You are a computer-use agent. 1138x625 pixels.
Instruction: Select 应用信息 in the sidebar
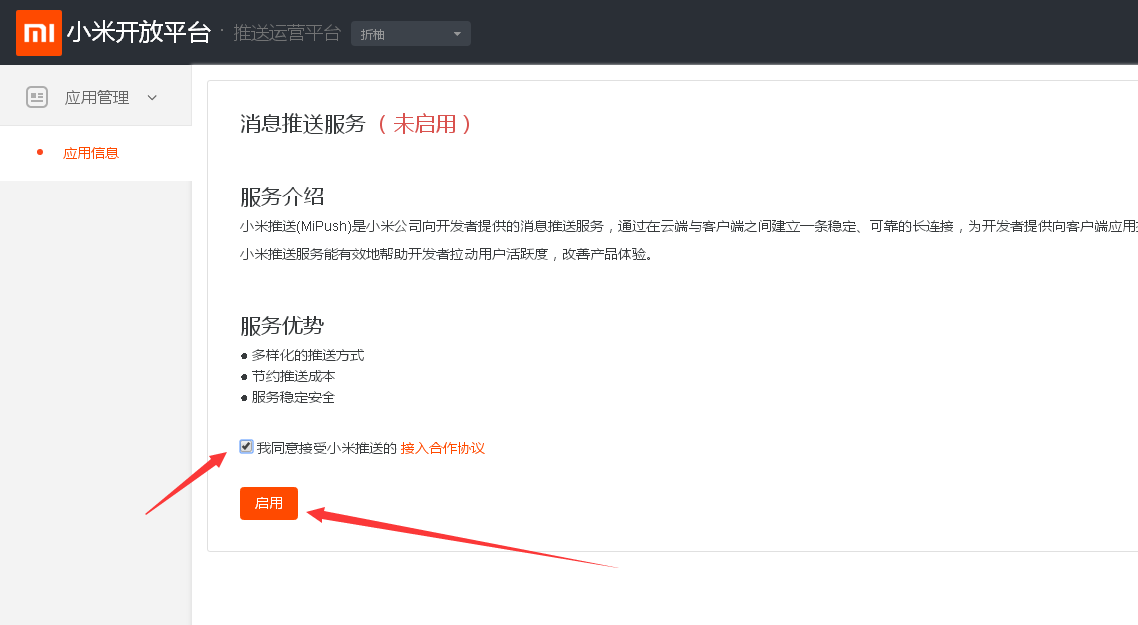point(91,153)
